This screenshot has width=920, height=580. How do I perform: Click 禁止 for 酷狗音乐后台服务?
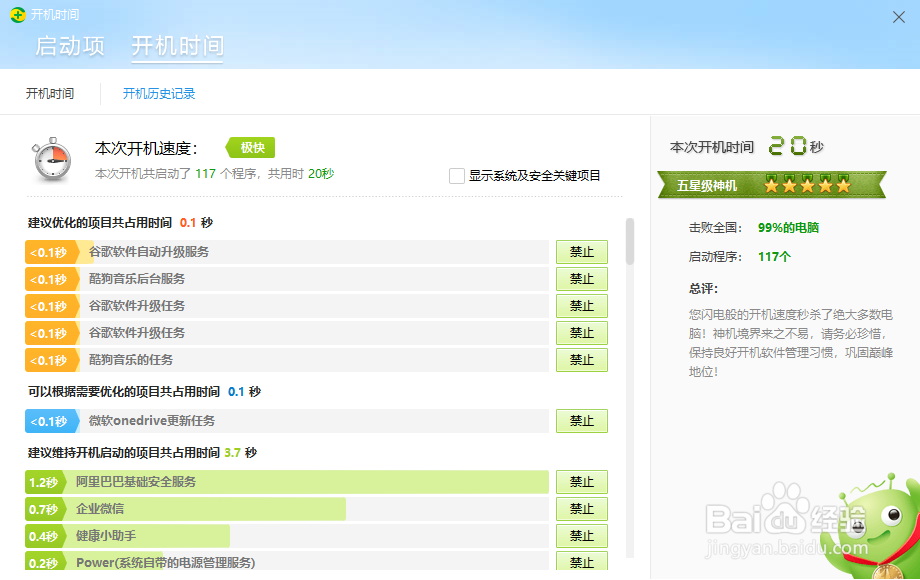(x=581, y=279)
